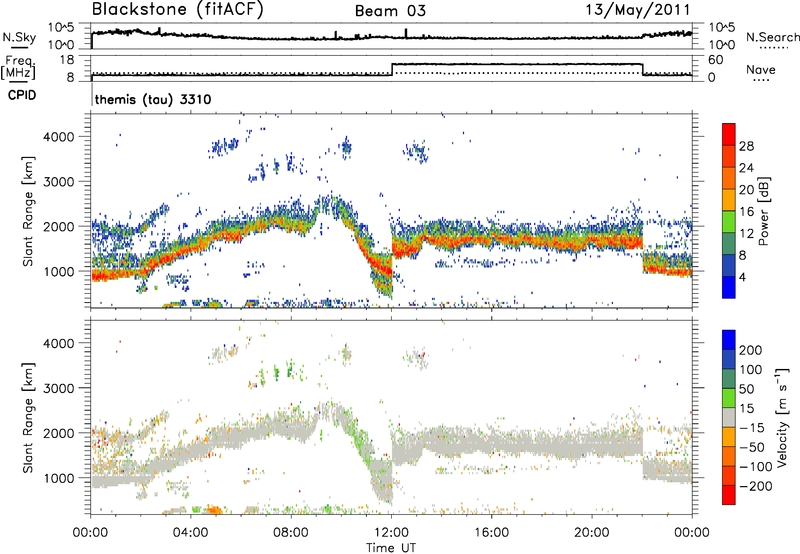The width and height of the screenshot is (800, 554).
Task: Select the 'Freq. [MHz]' axis label
Action: pos(18,68)
